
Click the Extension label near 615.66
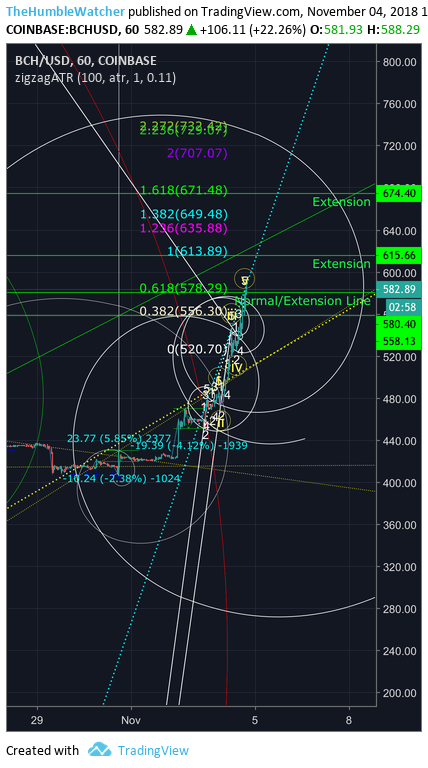[341, 264]
